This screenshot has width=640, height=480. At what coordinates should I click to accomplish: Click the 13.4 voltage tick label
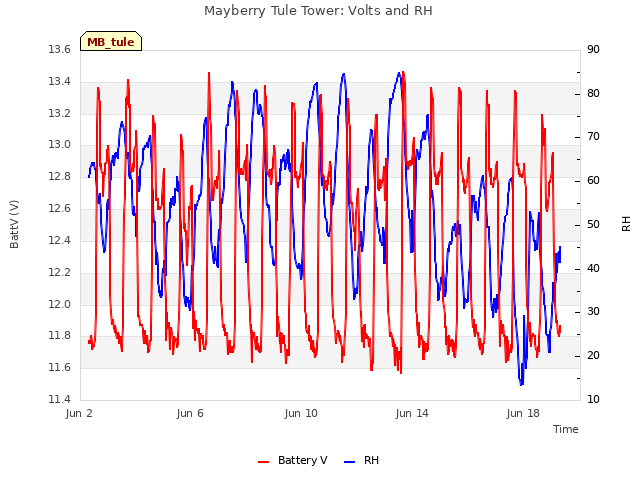(60, 82)
